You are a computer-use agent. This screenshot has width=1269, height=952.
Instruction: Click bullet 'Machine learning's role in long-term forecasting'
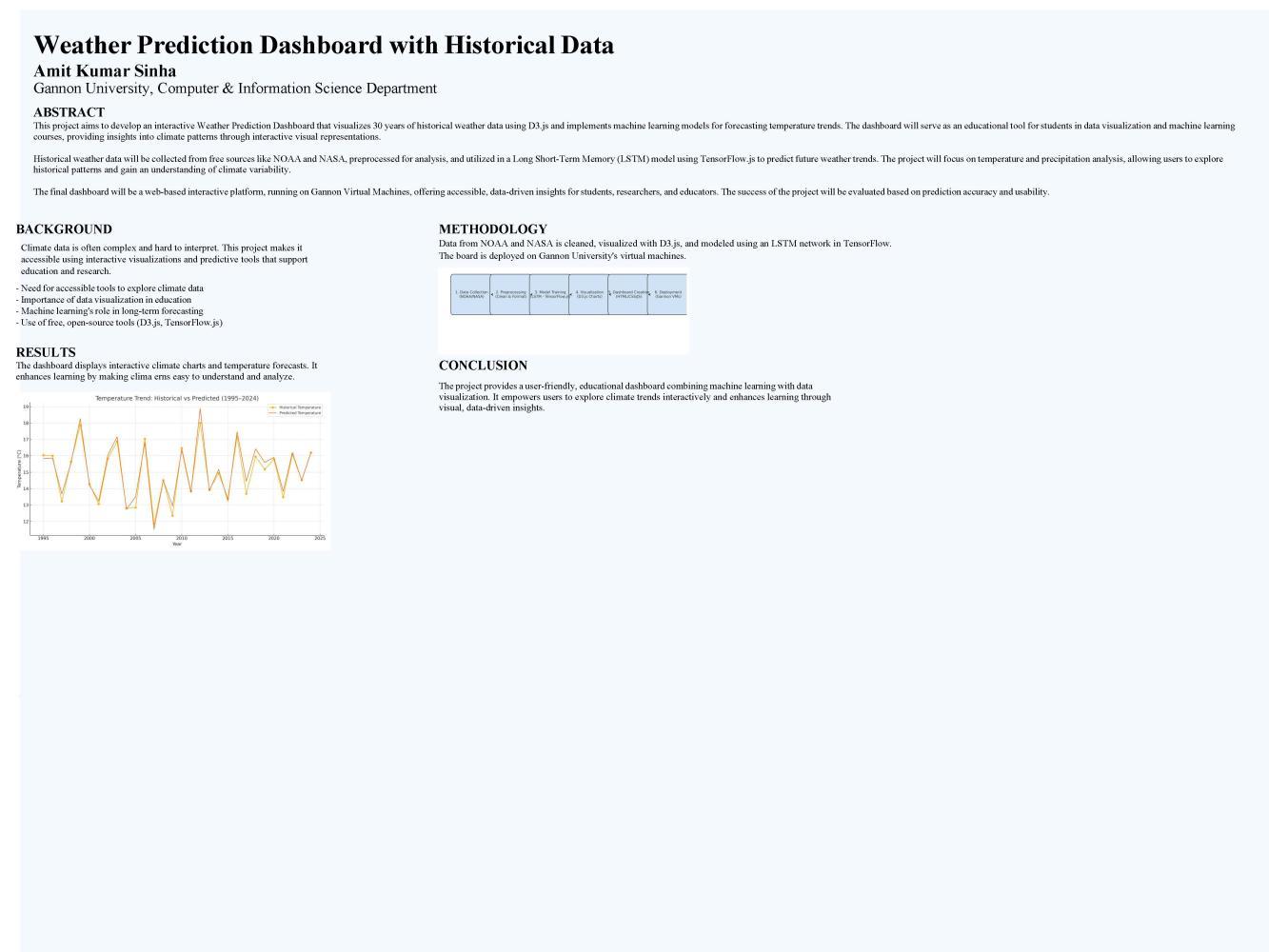click(x=109, y=311)
